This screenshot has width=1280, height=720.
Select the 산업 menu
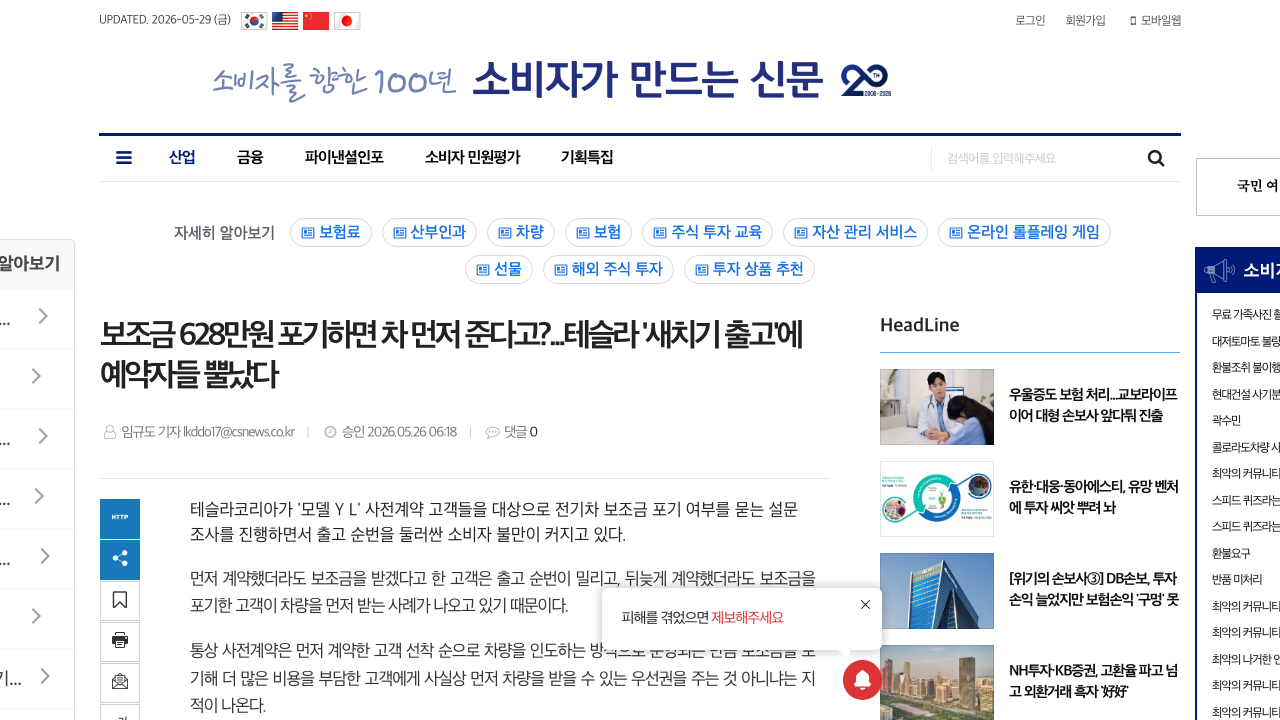click(x=182, y=157)
